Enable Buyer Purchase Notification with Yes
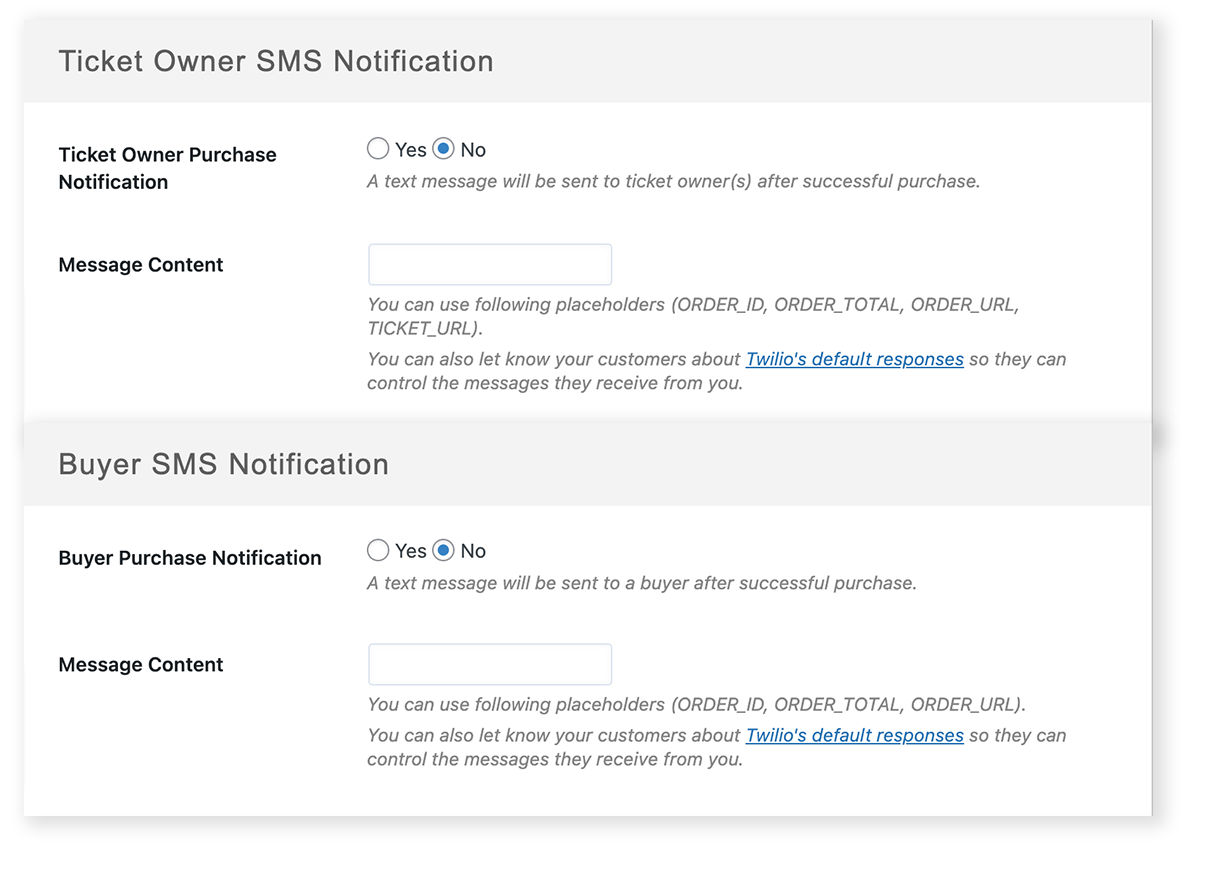Viewport: 1224px width, 884px height. click(378, 549)
